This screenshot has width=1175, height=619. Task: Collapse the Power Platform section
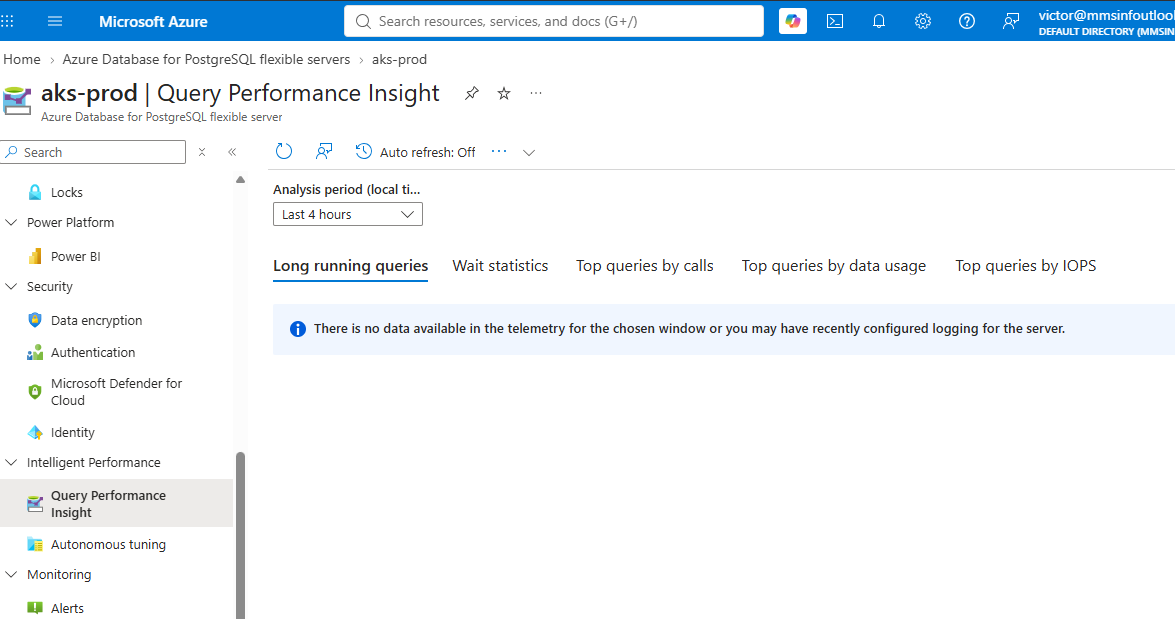tap(11, 223)
